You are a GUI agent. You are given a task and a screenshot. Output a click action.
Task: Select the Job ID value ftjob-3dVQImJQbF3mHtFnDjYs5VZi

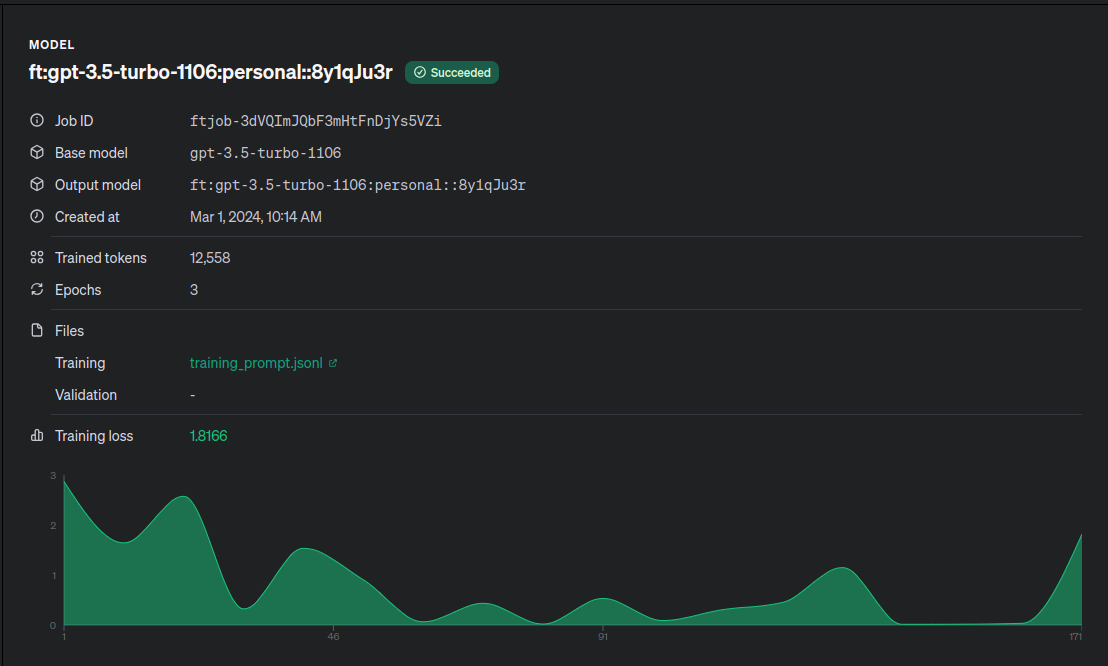click(315, 121)
